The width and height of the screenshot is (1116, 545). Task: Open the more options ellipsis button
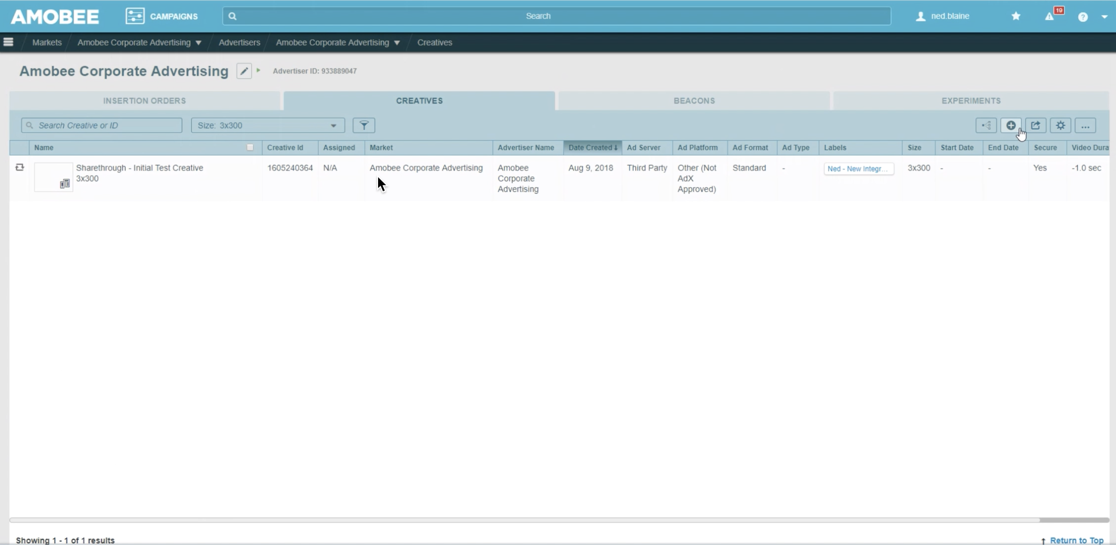1085,125
